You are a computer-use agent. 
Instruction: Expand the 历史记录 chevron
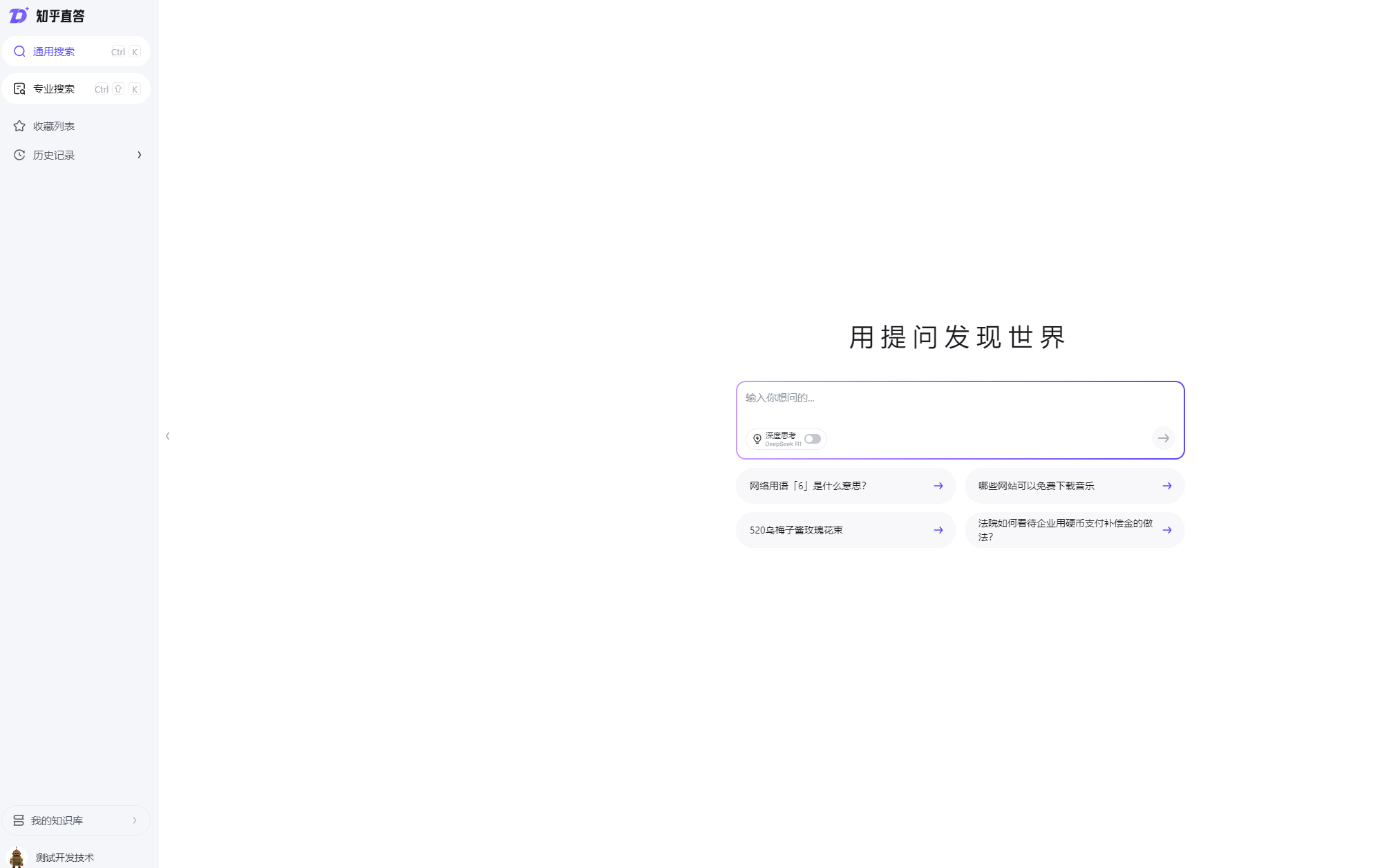tap(140, 155)
